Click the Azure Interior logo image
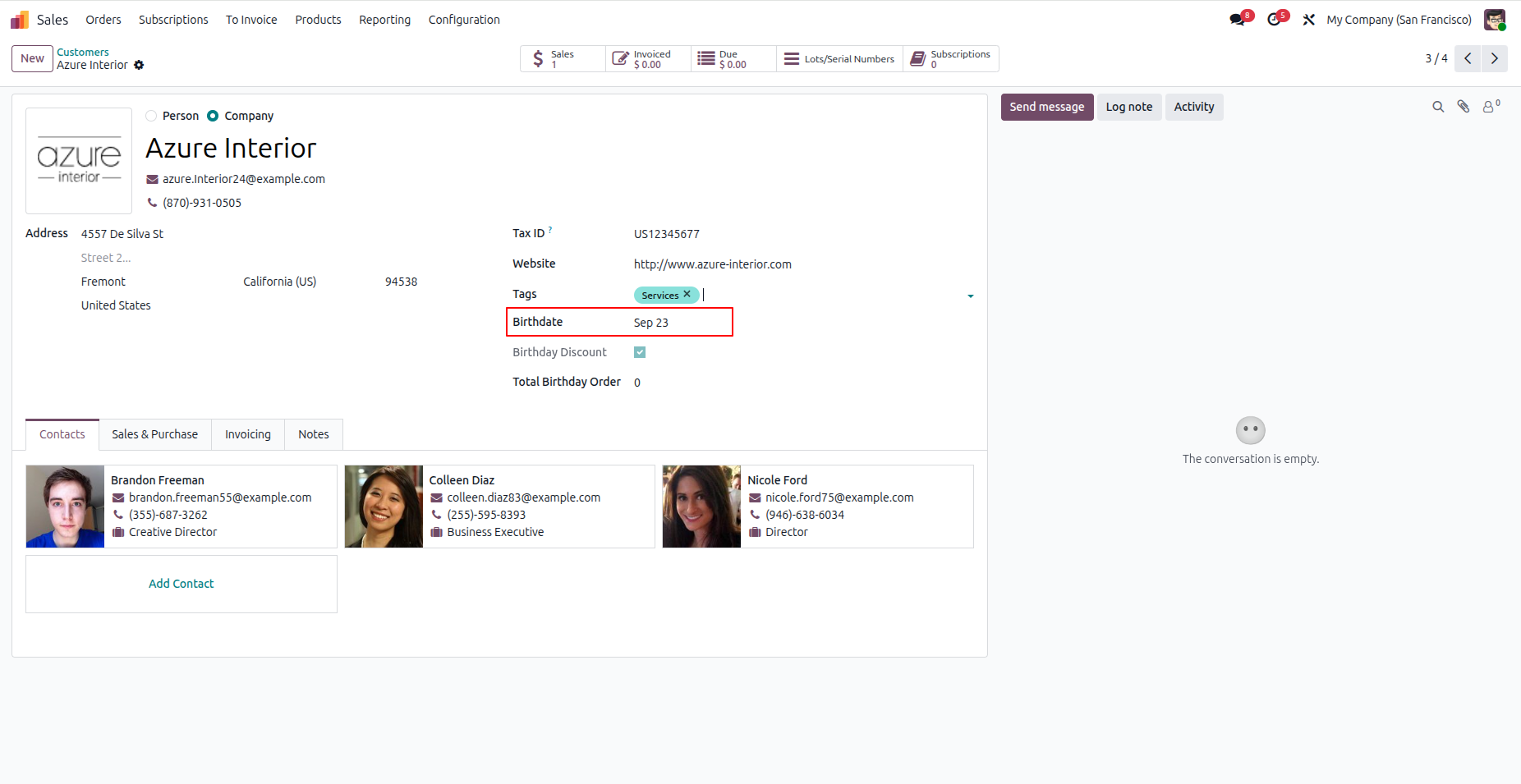Image resolution: width=1521 pixels, height=784 pixels. pyautogui.click(x=79, y=161)
